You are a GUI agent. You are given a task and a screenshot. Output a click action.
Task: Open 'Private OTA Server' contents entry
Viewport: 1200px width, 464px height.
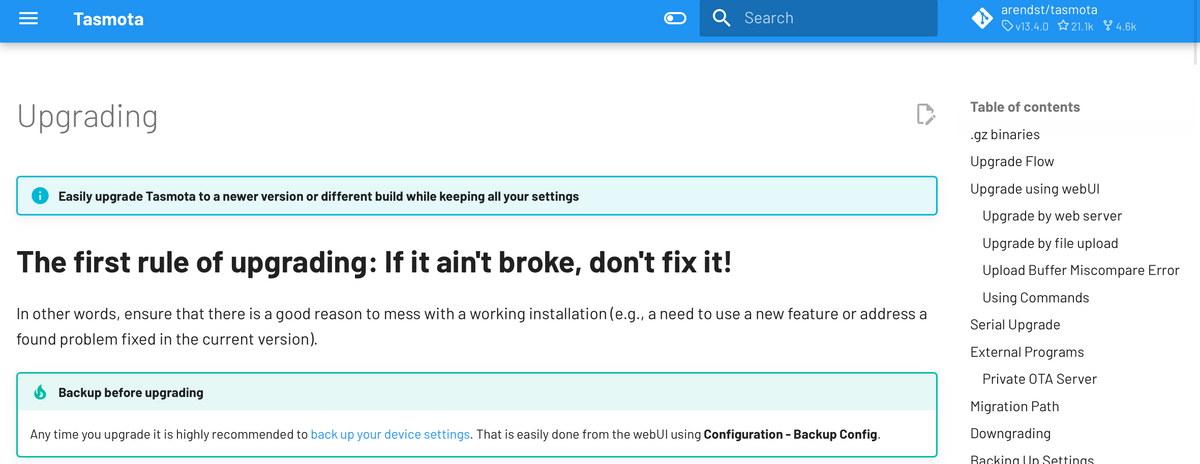[1039, 379]
